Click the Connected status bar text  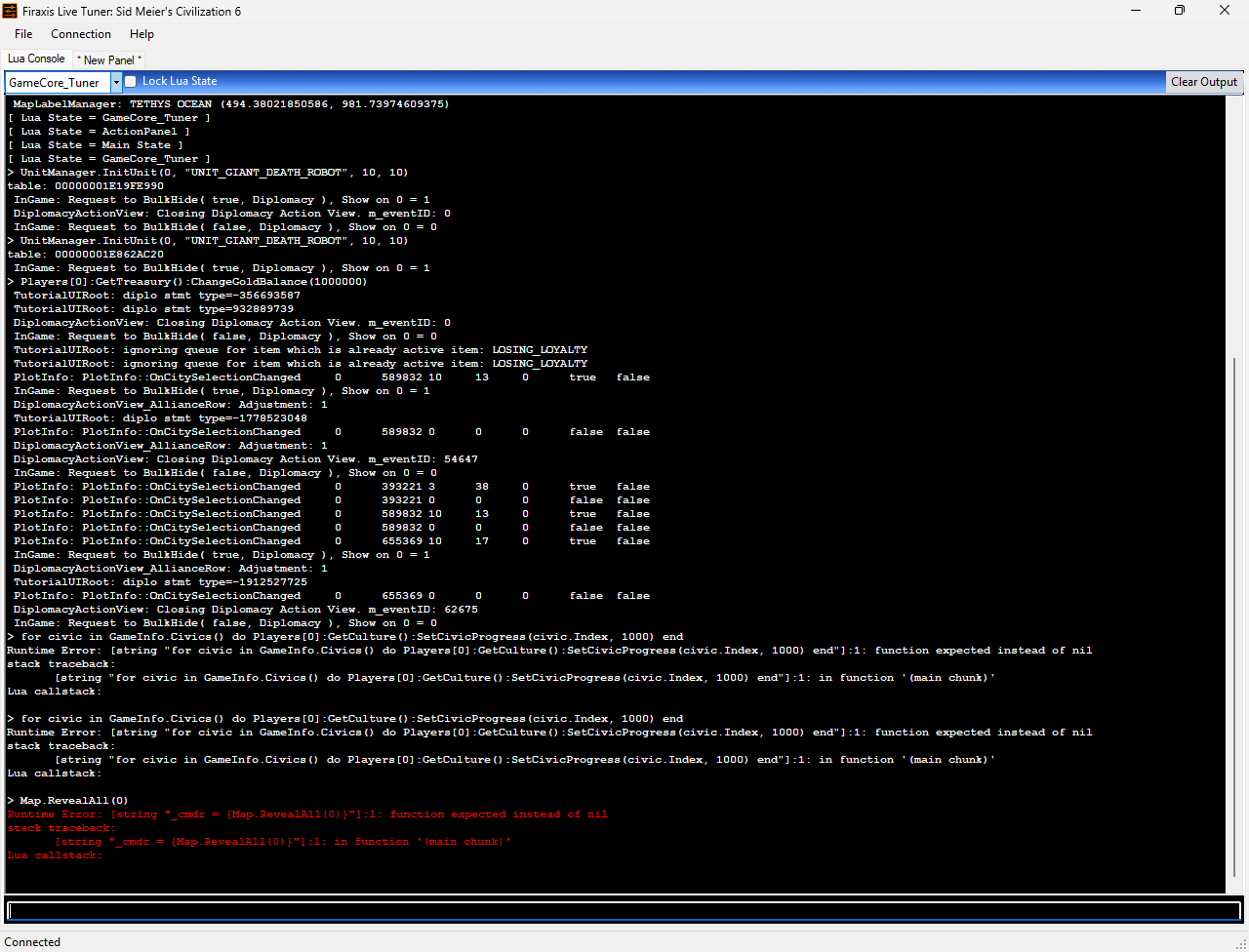[32, 942]
